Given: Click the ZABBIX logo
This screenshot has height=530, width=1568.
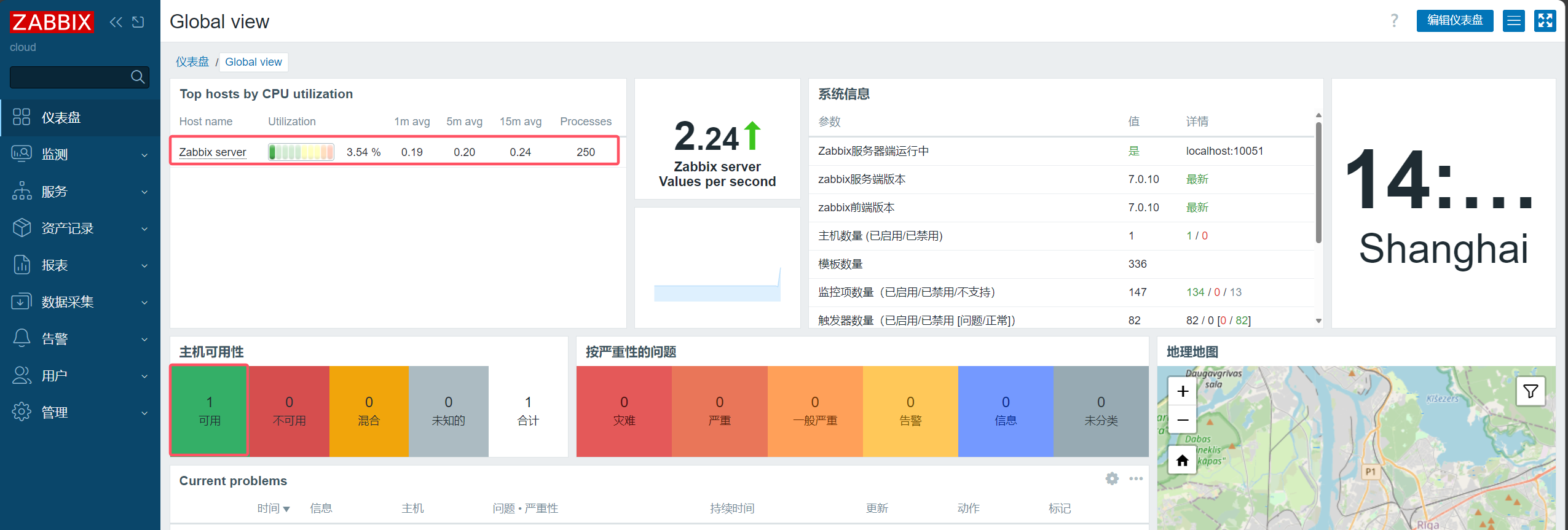Looking at the screenshot, I should point(52,22).
